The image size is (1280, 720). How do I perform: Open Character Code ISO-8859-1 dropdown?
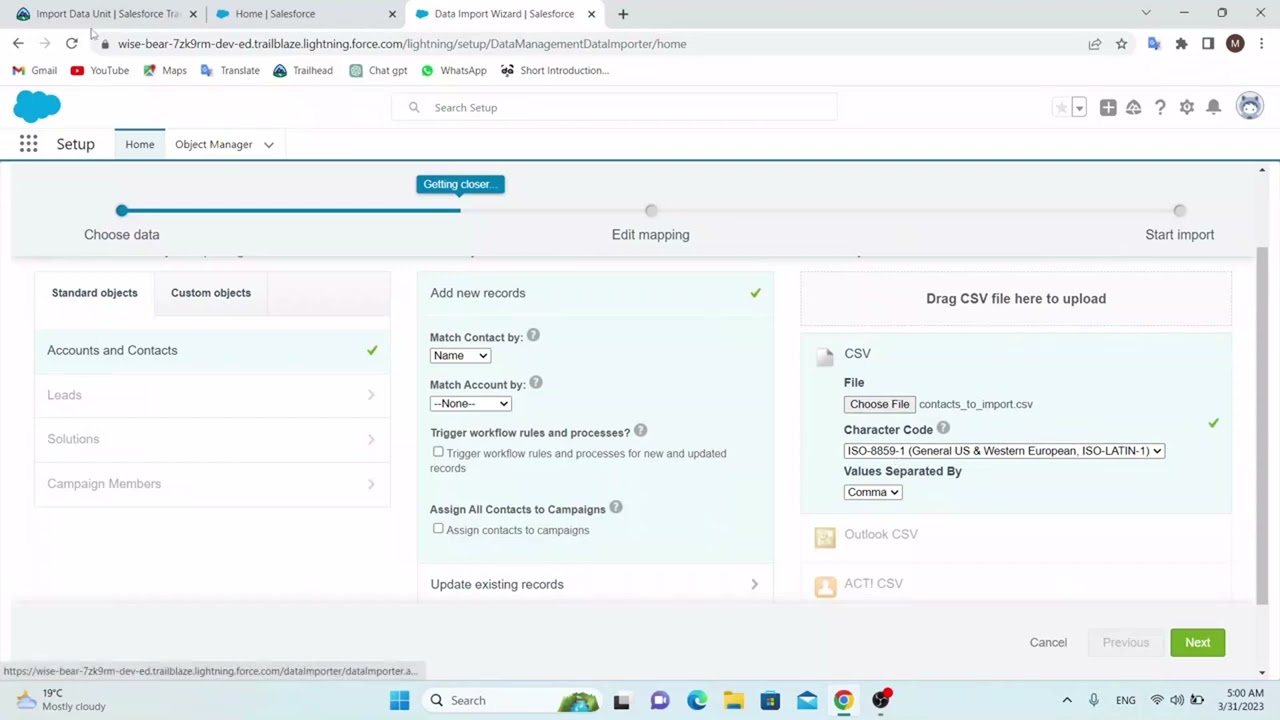1004,451
